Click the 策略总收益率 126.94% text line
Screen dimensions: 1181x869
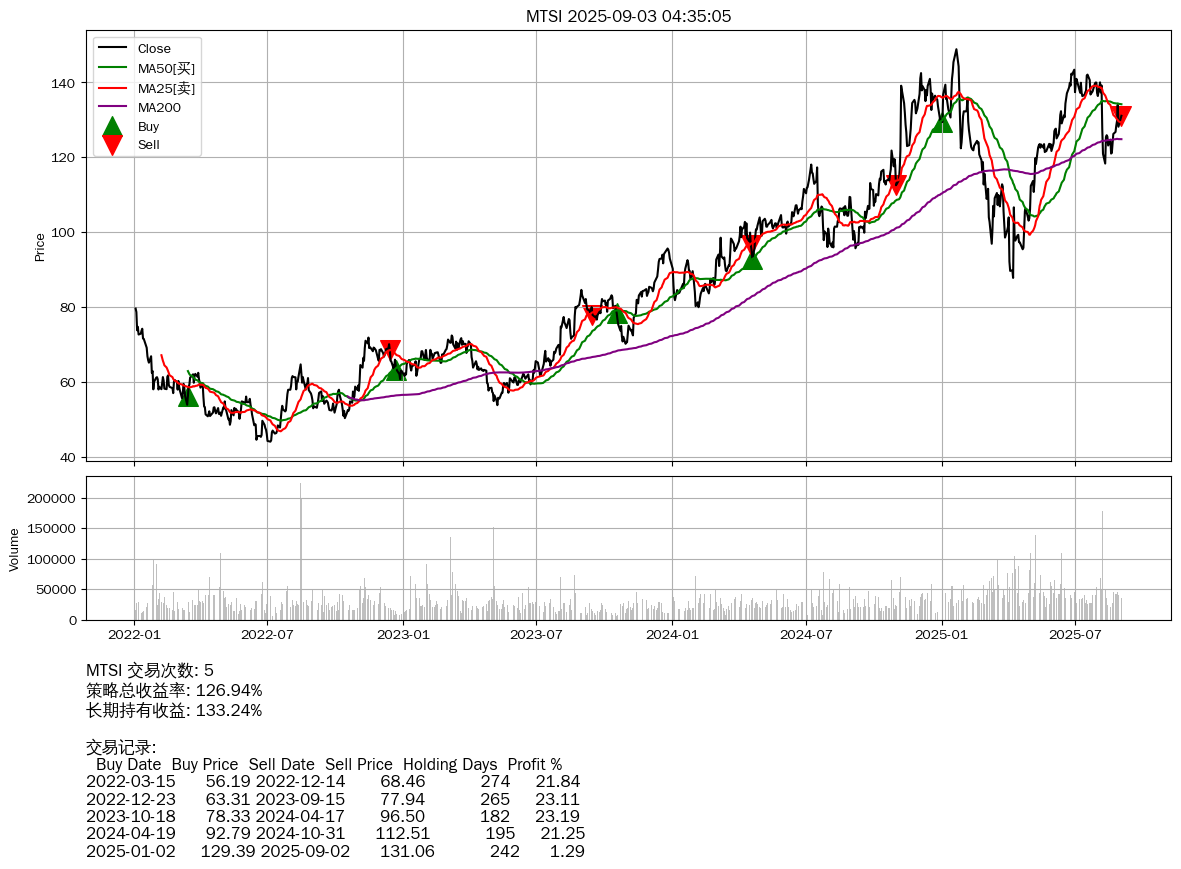174,690
